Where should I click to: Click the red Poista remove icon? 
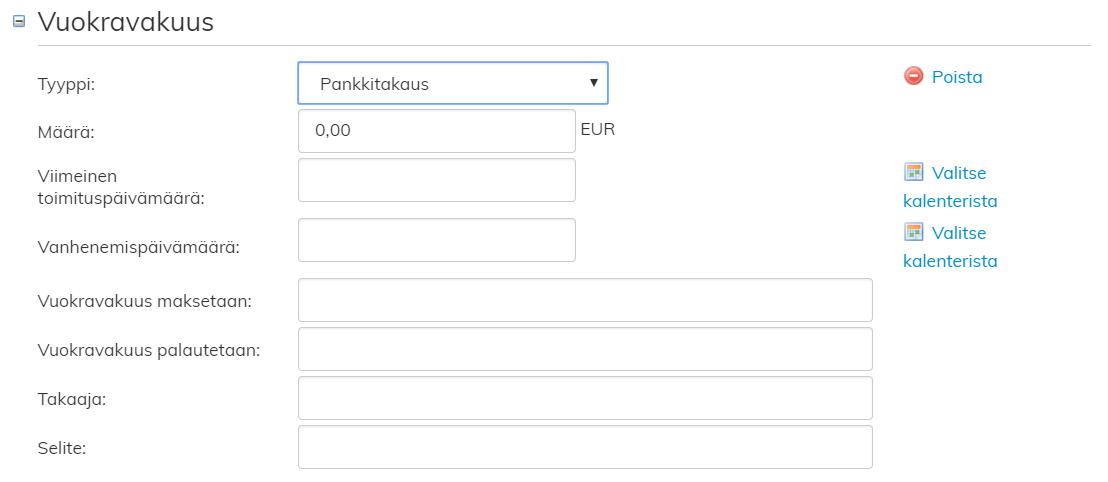tap(913, 76)
